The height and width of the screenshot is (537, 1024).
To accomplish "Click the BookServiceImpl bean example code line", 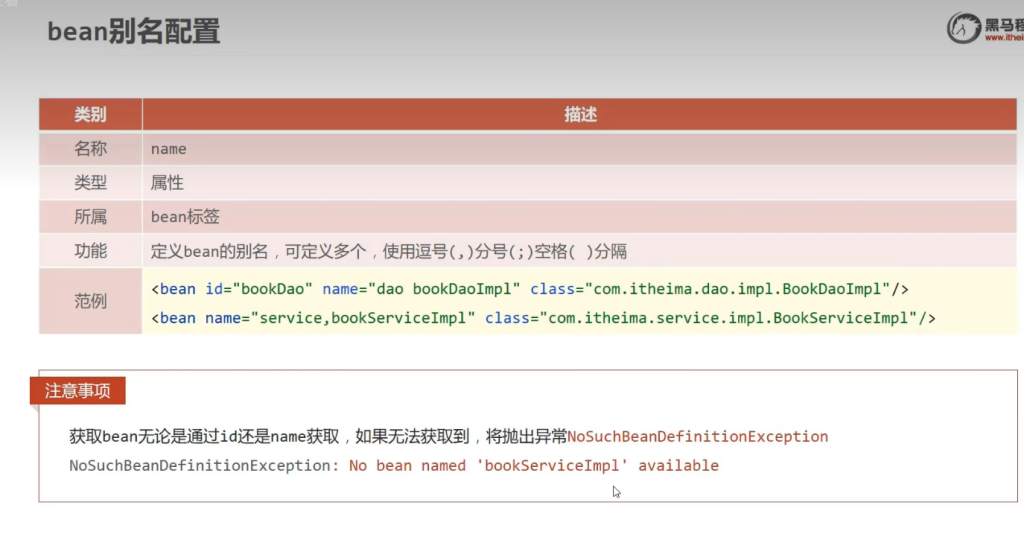I will point(543,318).
